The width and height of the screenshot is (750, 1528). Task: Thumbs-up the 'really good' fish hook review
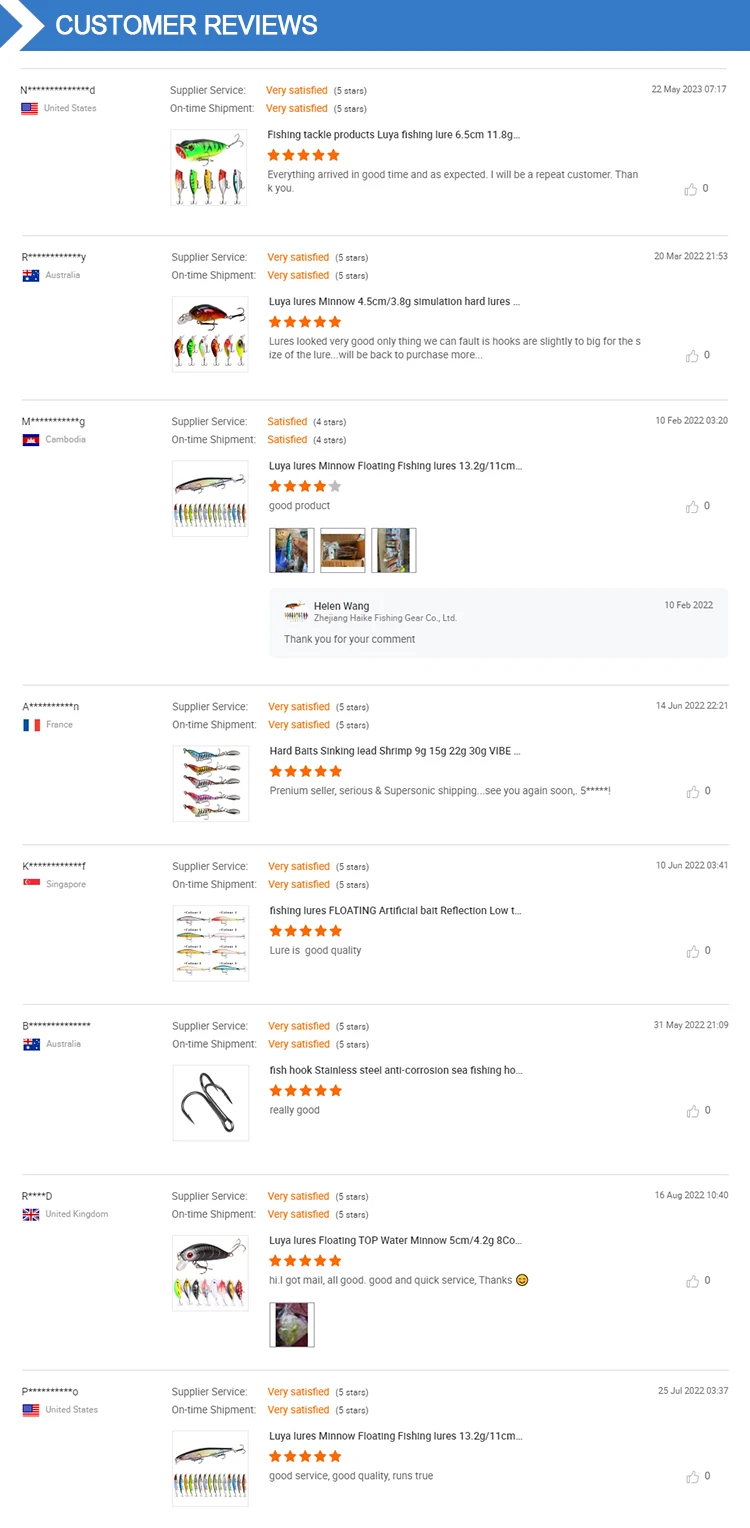(x=692, y=1111)
